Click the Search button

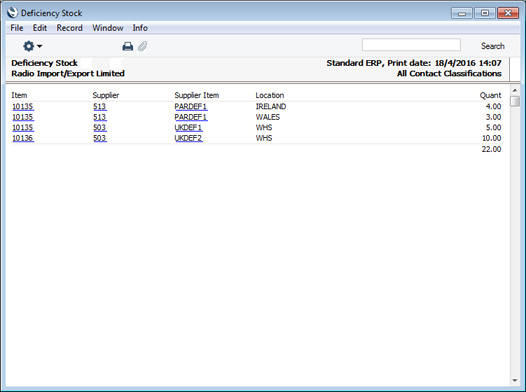(x=492, y=46)
